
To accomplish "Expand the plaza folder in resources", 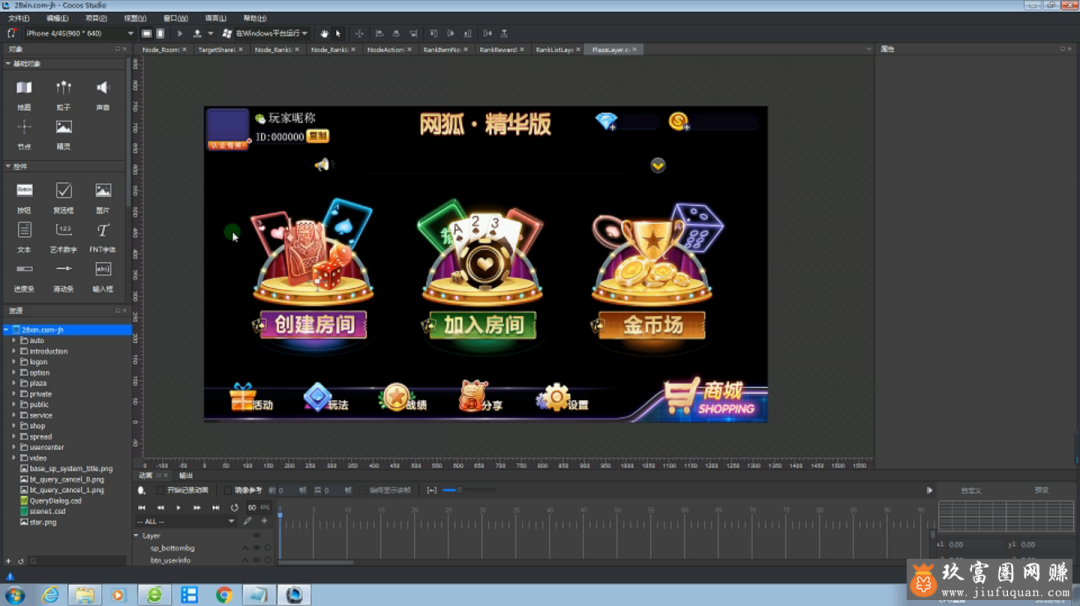I will point(14,383).
